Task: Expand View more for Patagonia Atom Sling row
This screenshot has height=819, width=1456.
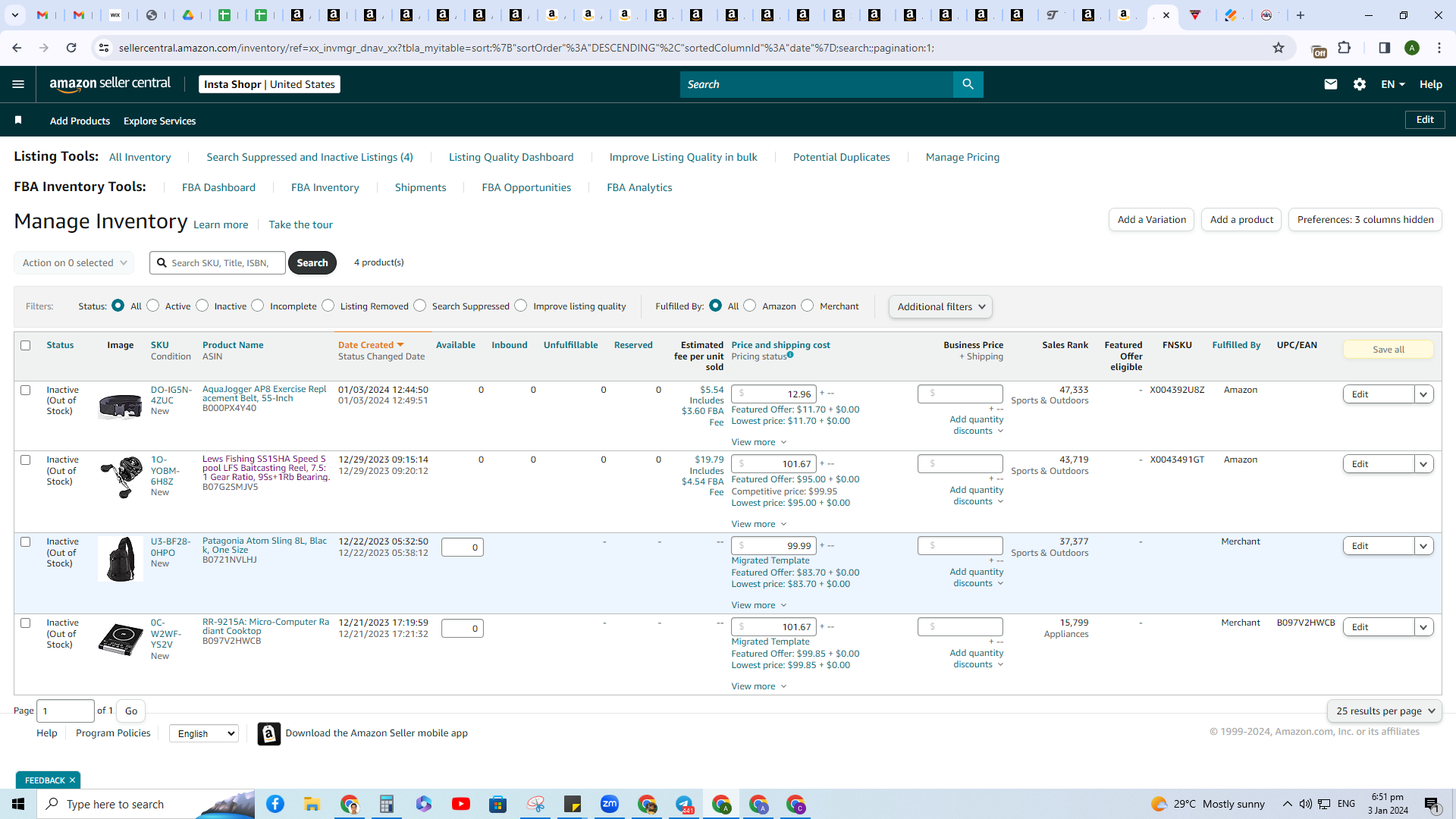Action: tap(758, 605)
